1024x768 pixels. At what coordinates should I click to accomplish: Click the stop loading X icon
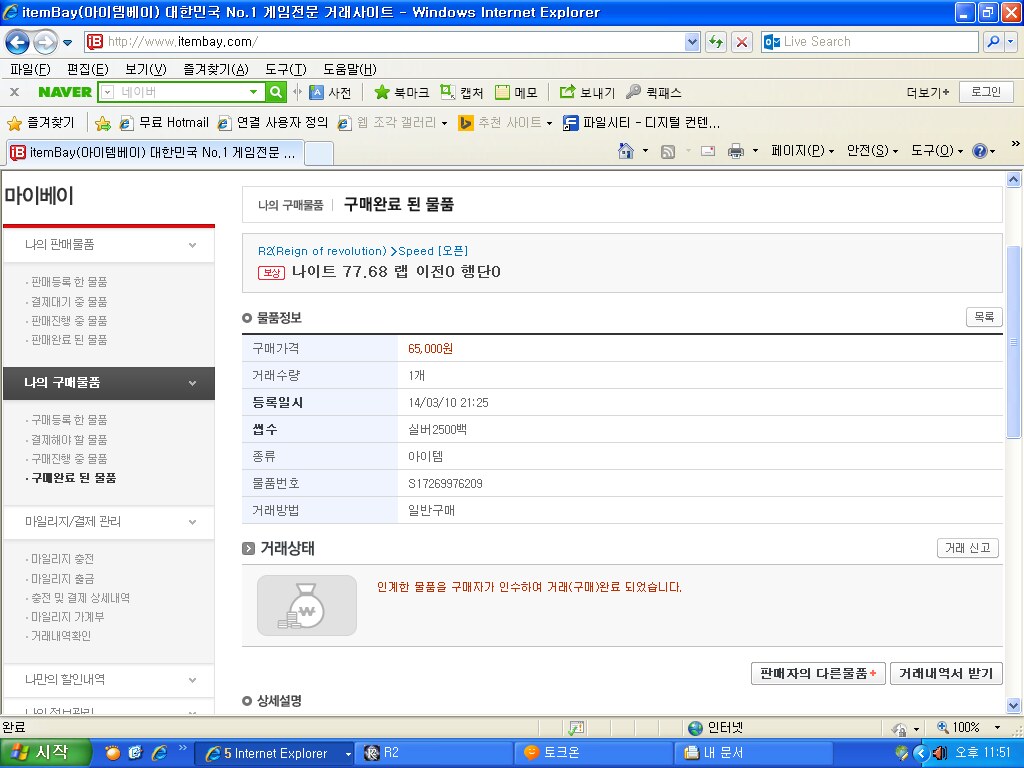coord(742,42)
